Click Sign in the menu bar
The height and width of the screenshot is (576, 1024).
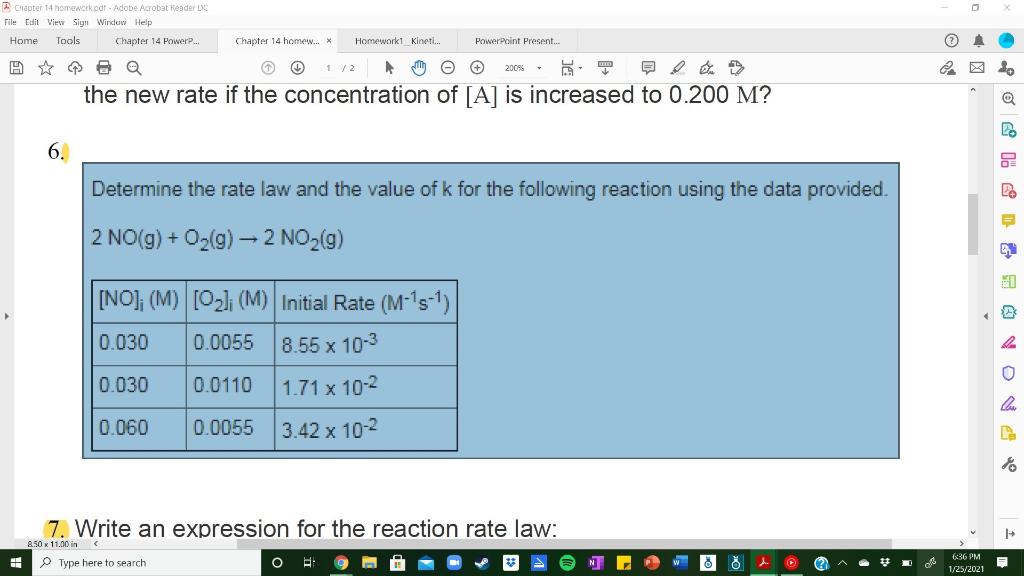tap(80, 22)
